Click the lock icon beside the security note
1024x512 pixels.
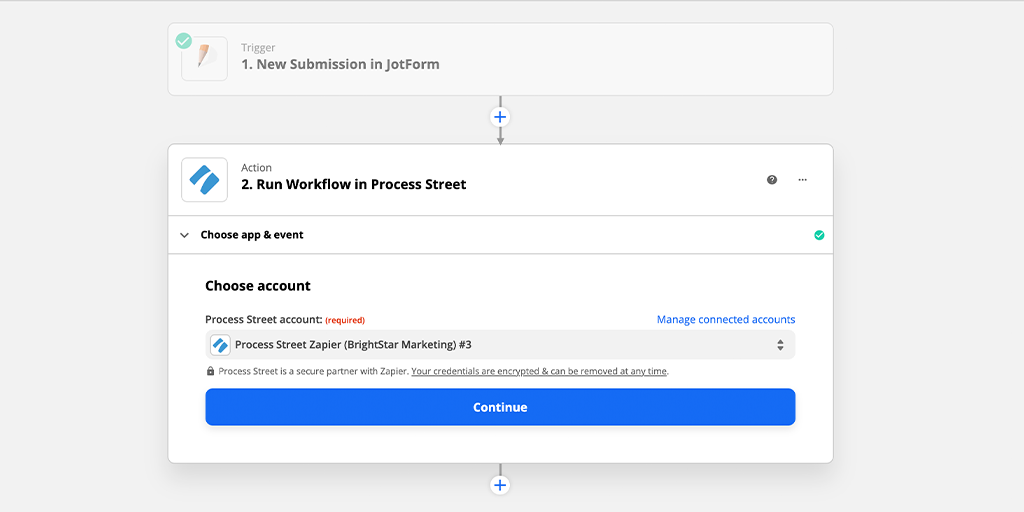coord(210,371)
